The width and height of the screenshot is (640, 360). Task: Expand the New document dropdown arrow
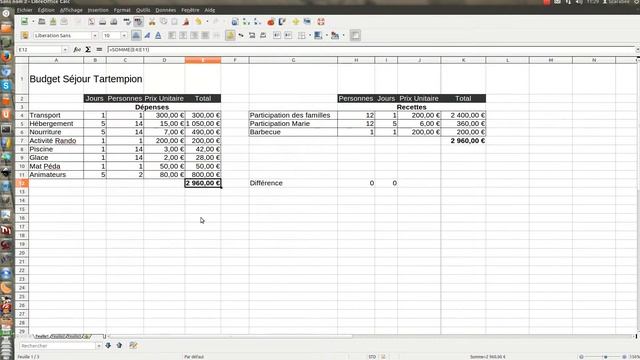[33, 22]
